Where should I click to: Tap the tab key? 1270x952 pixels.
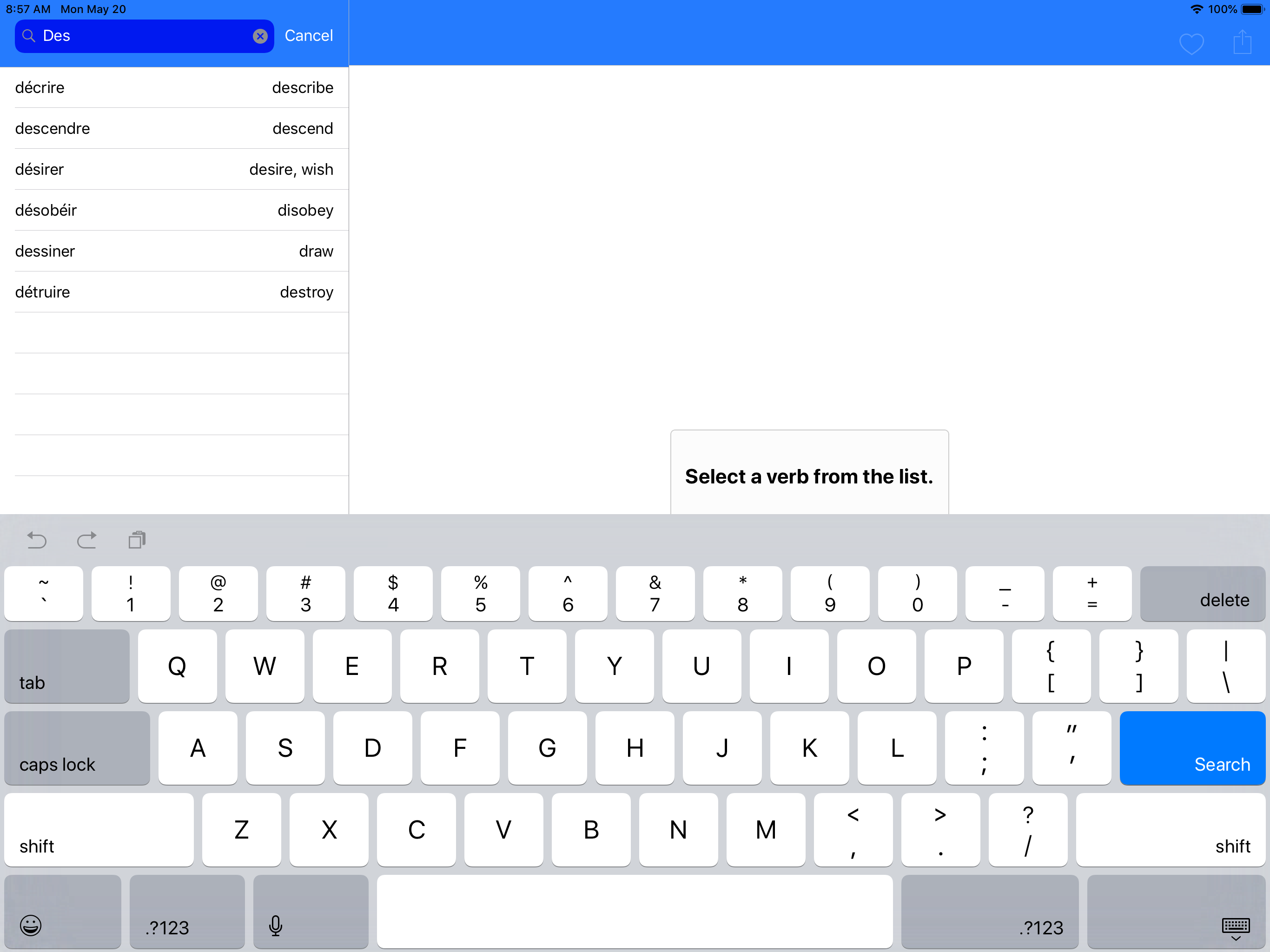(x=67, y=666)
